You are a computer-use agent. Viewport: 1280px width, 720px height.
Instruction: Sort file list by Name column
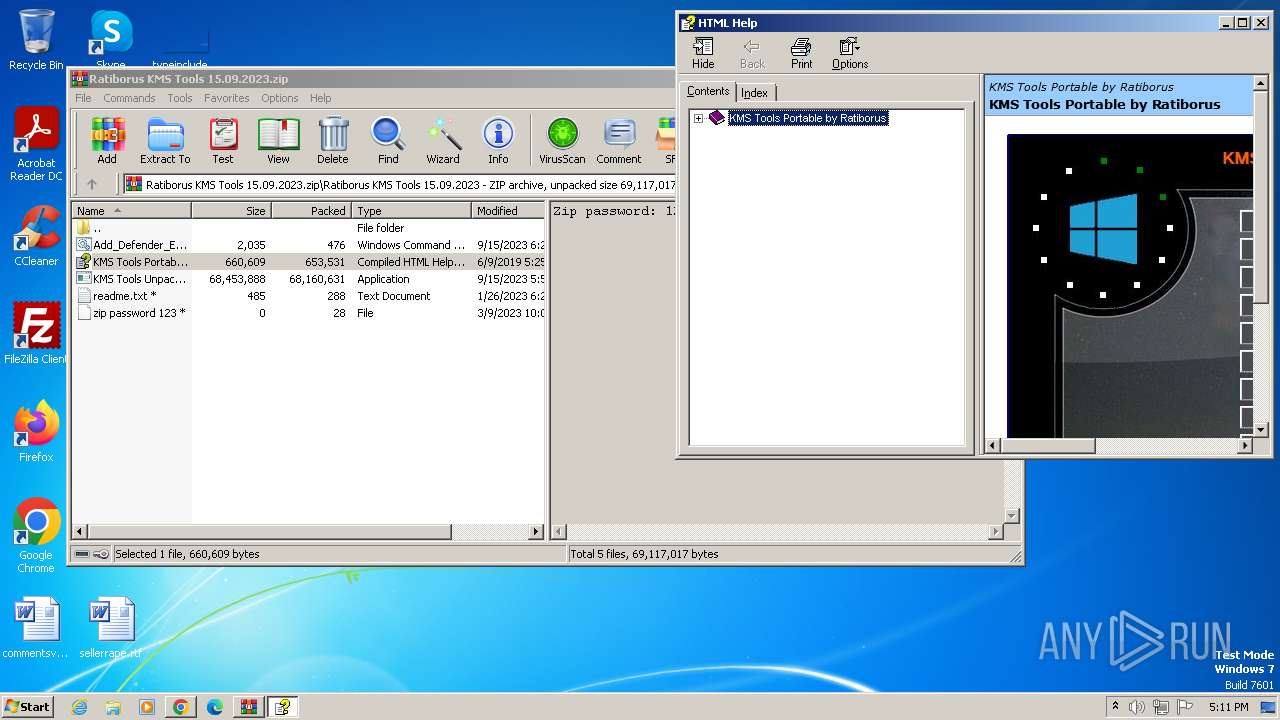132,210
